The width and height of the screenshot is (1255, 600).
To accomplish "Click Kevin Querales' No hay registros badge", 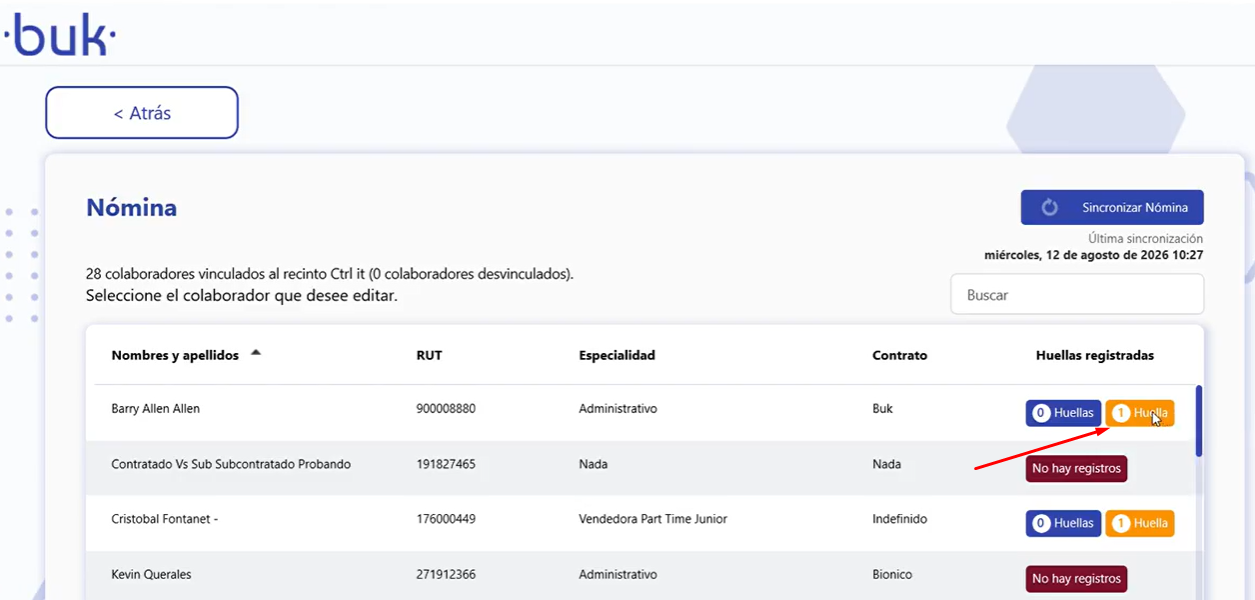I will [1076, 579].
